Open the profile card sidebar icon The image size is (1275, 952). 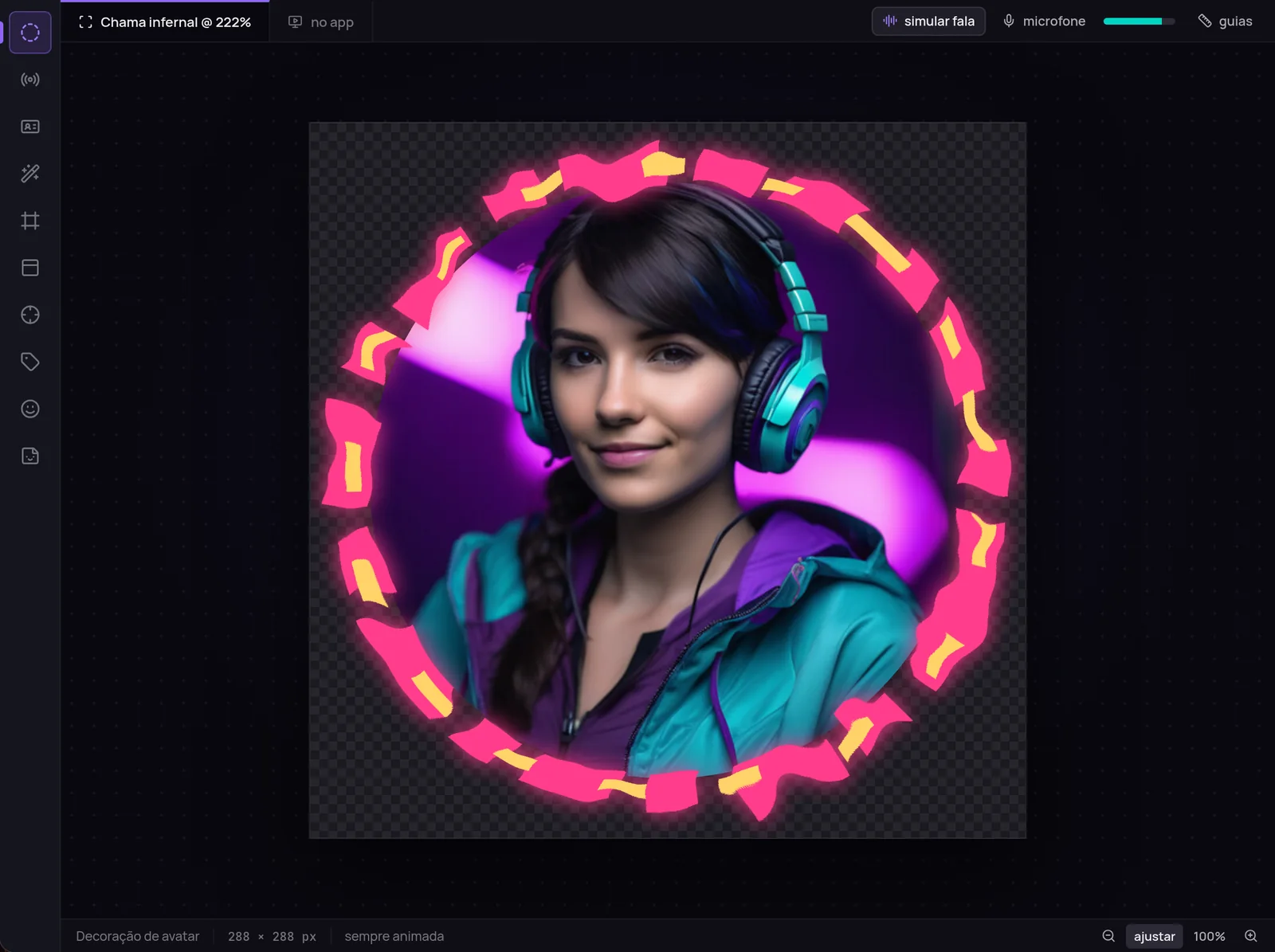coord(30,127)
